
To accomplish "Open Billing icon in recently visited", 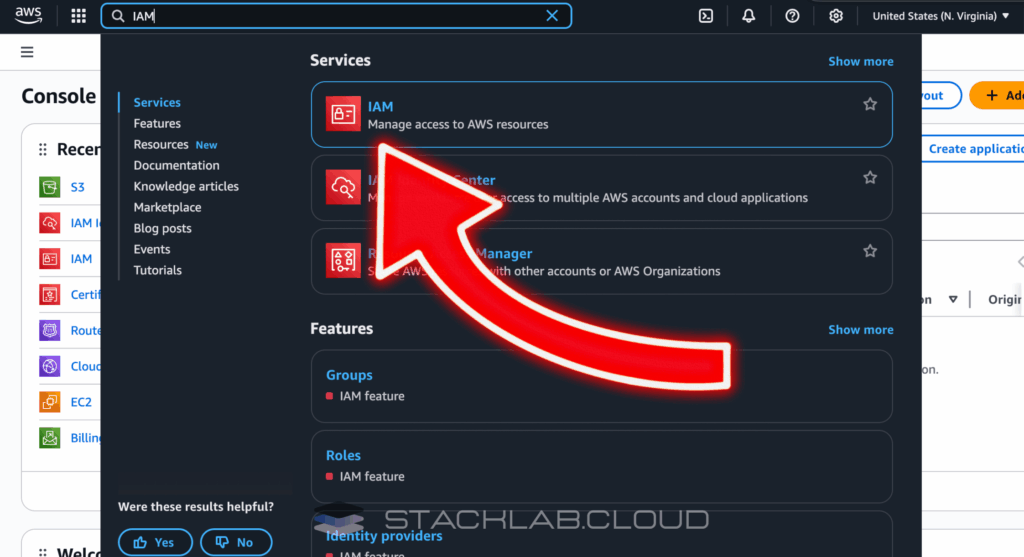I will tap(50, 438).
